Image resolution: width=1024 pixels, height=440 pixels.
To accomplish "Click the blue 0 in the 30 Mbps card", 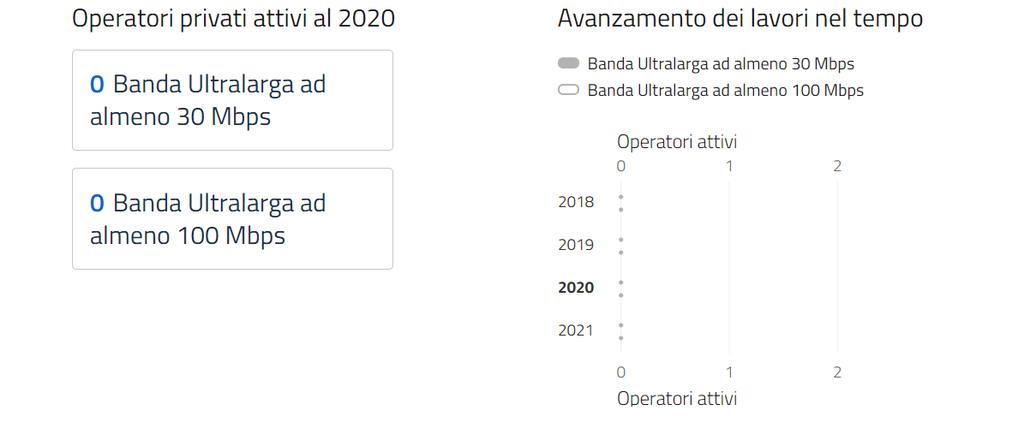I will (x=97, y=85).
